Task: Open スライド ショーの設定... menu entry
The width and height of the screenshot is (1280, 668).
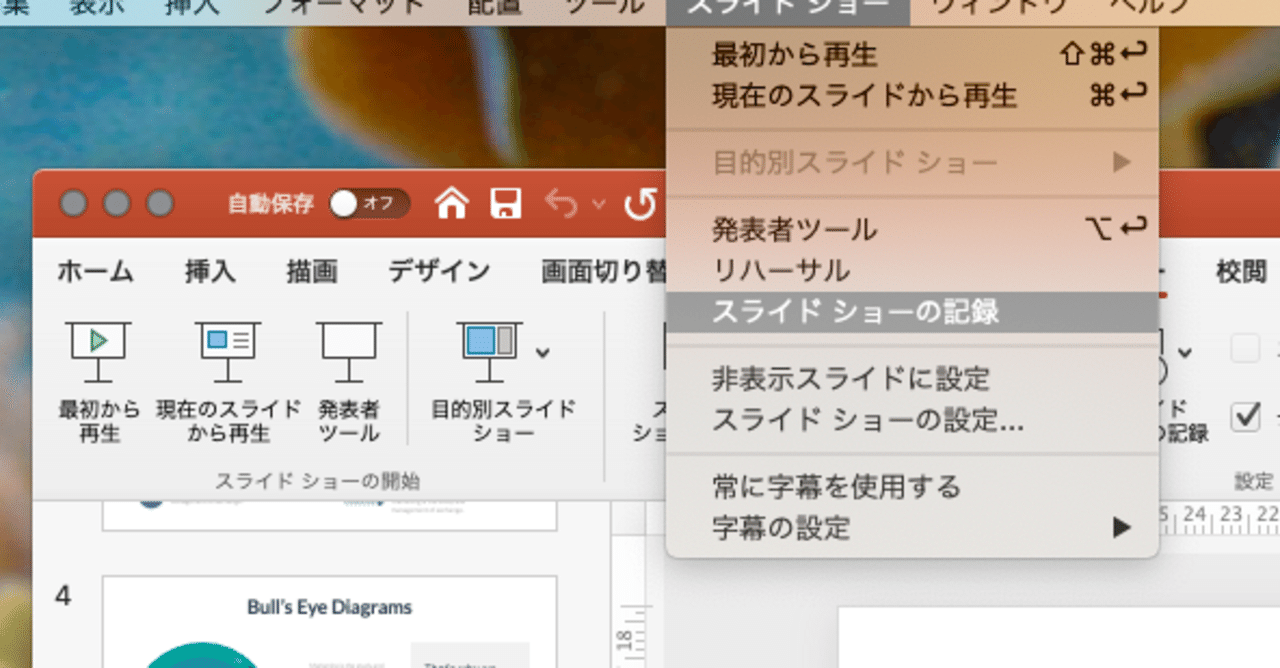Action: [912, 420]
